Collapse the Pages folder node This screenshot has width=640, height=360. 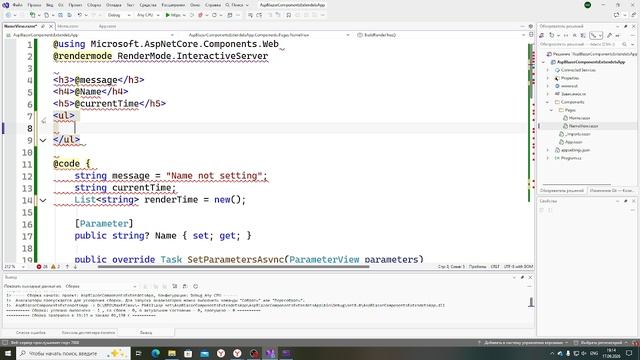(552, 110)
